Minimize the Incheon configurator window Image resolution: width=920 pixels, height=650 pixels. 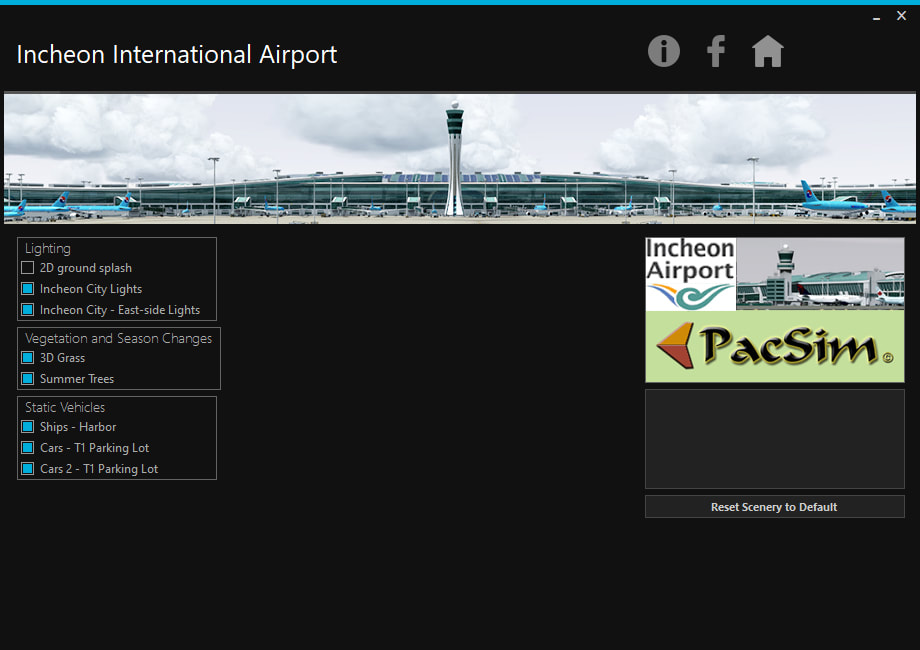point(876,17)
